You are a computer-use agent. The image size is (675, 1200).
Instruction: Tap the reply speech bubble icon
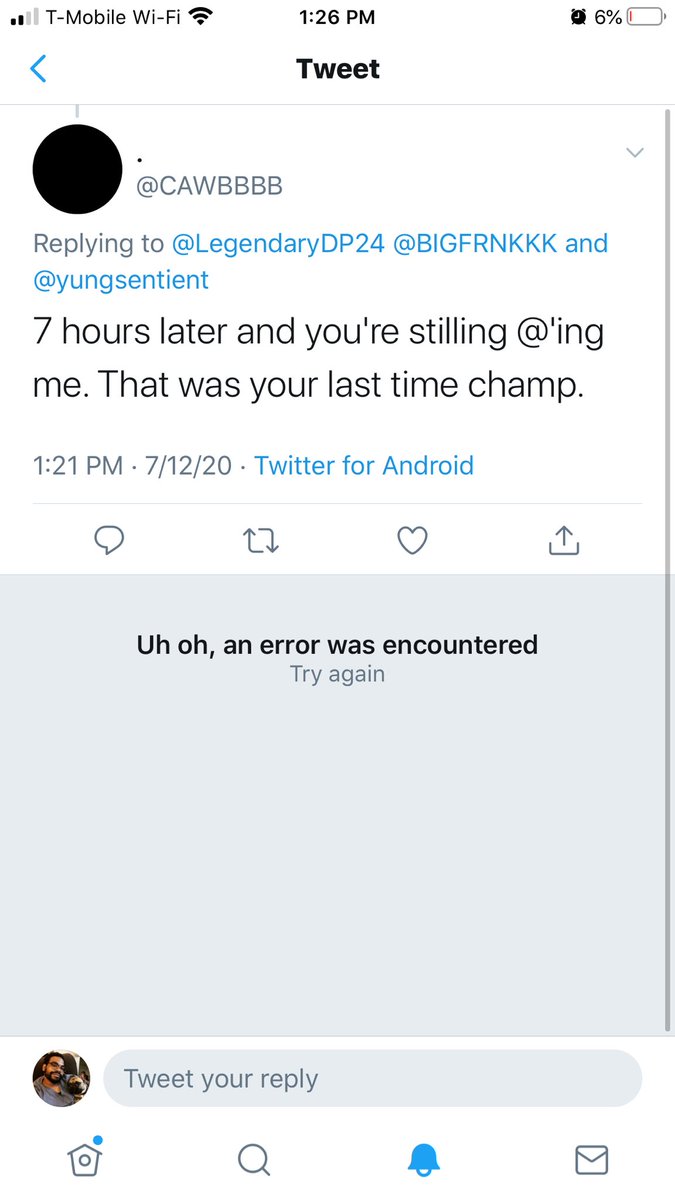[x=108, y=541]
